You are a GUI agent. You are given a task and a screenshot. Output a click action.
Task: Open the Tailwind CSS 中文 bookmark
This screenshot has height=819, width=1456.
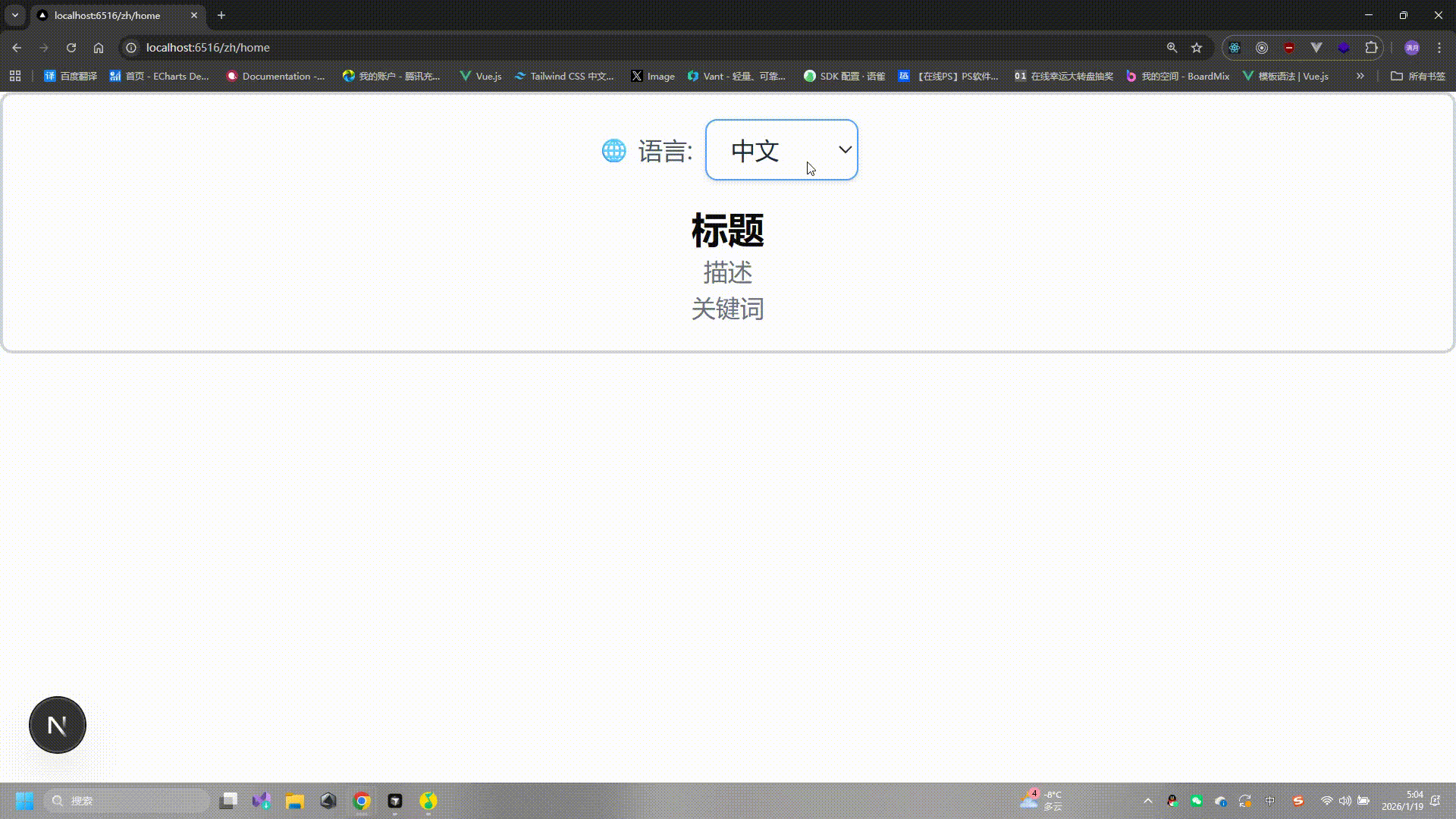[x=565, y=76]
